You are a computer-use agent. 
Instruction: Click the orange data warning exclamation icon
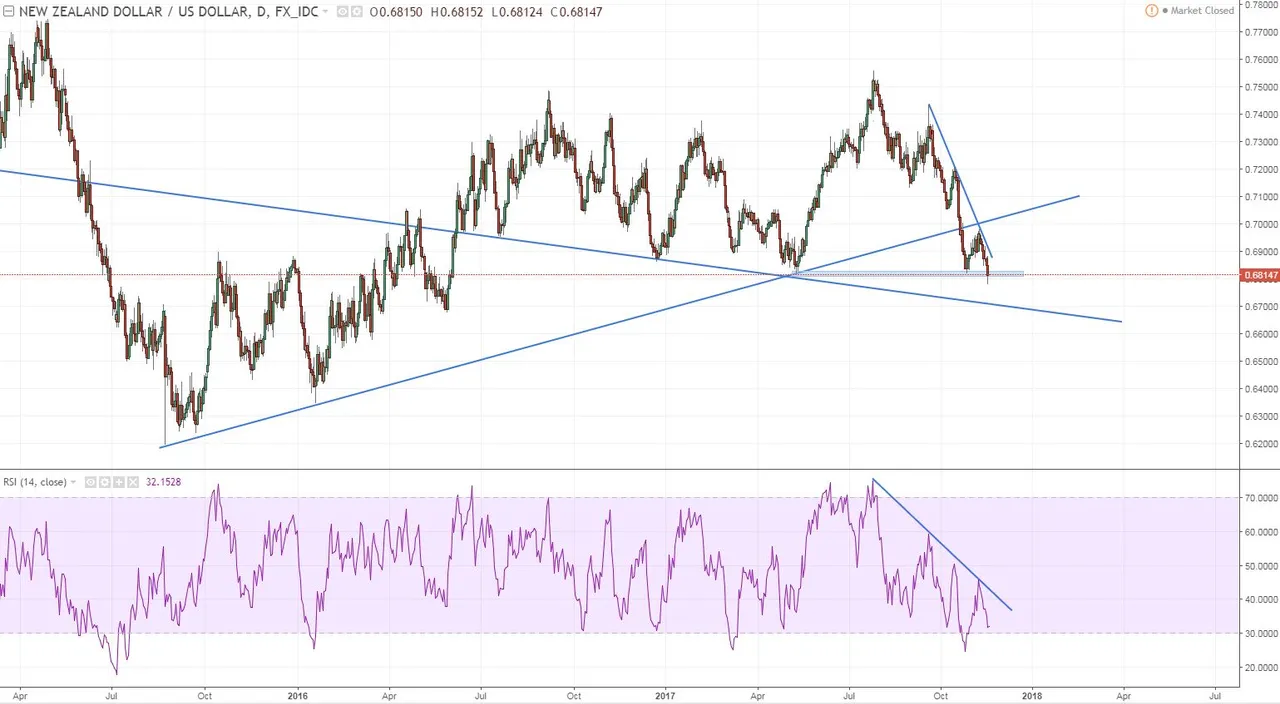[x=1152, y=11]
